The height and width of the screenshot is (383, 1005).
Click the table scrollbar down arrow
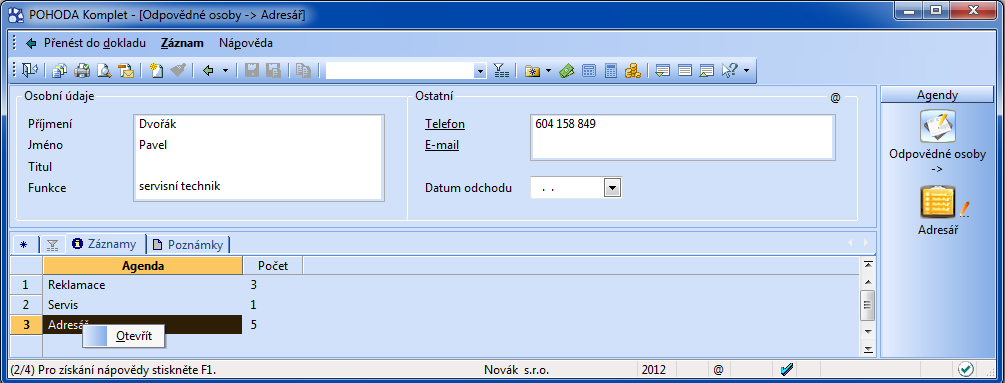868,332
